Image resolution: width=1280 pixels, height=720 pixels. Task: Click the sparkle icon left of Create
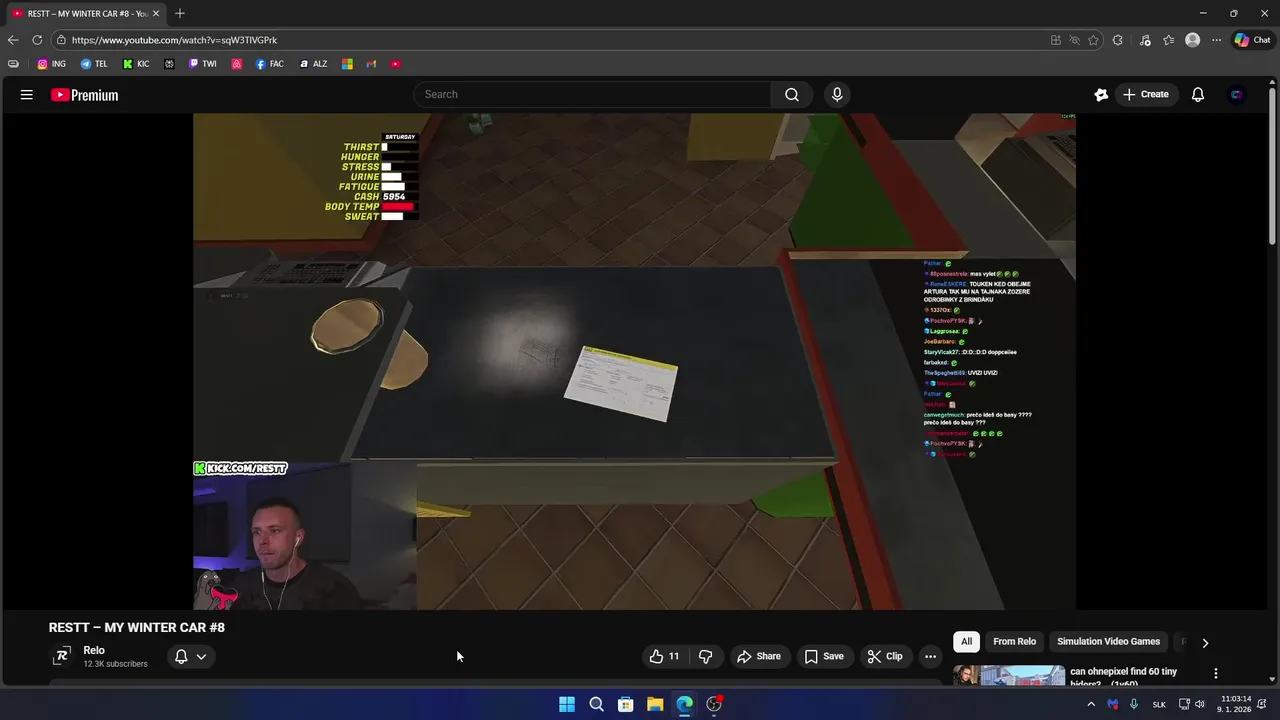point(1101,95)
